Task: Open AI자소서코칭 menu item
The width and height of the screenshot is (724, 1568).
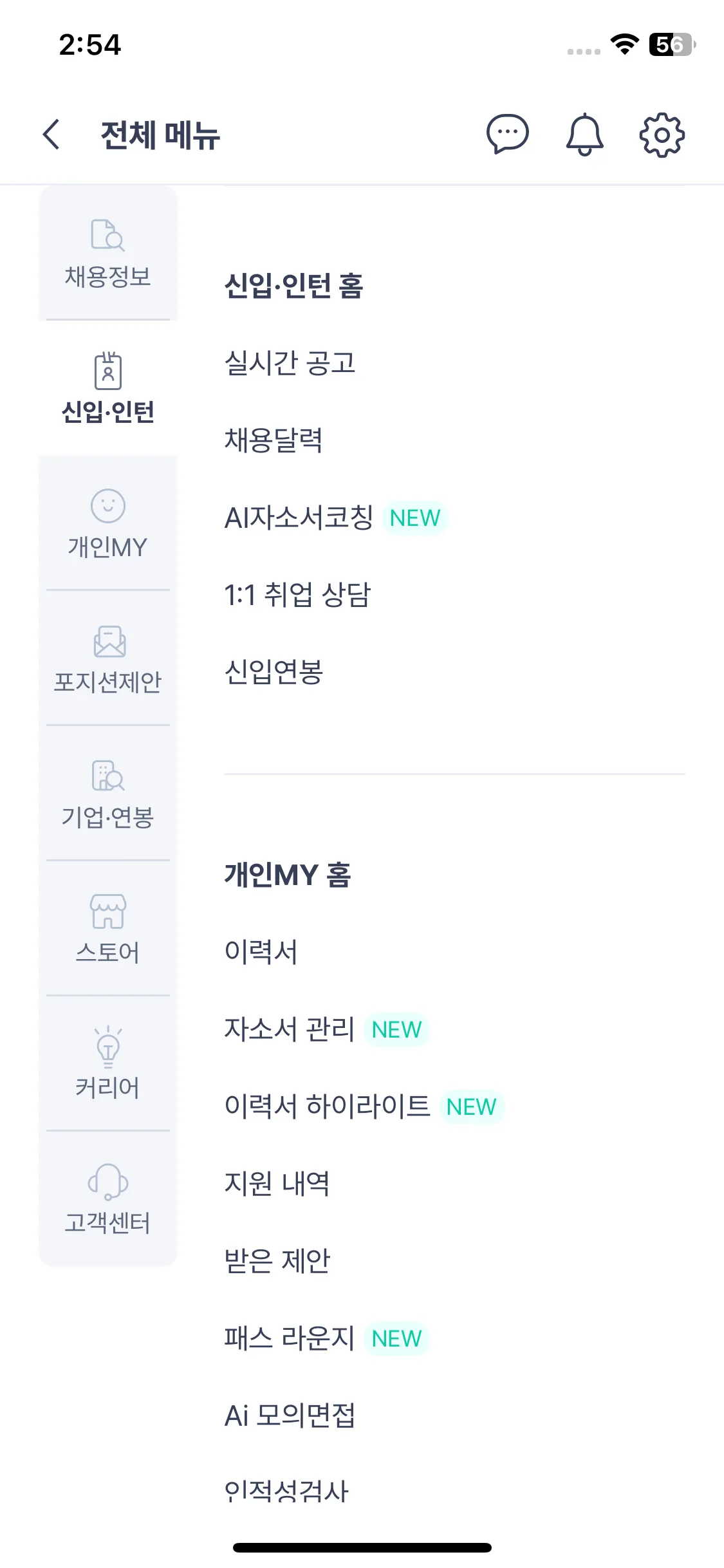Action: tap(299, 518)
